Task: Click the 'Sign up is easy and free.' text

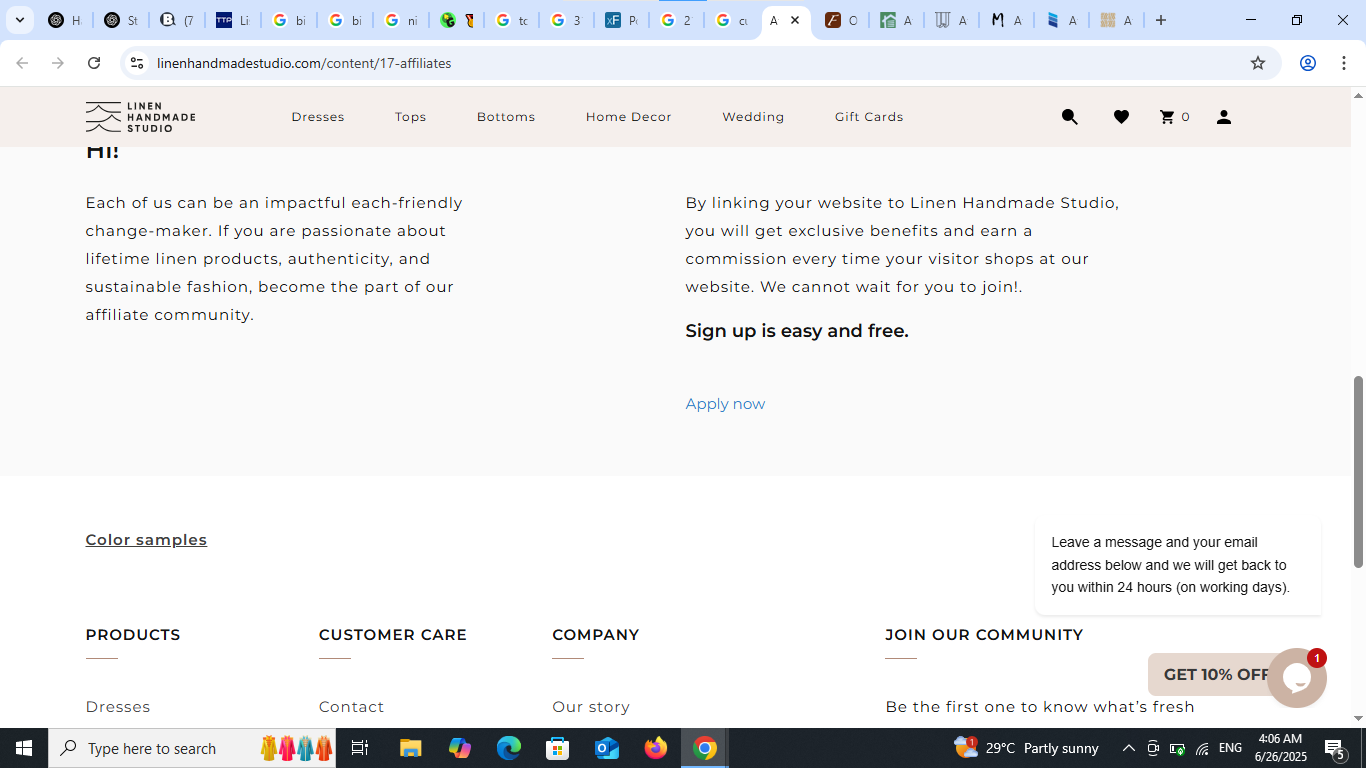Action: [x=797, y=331]
